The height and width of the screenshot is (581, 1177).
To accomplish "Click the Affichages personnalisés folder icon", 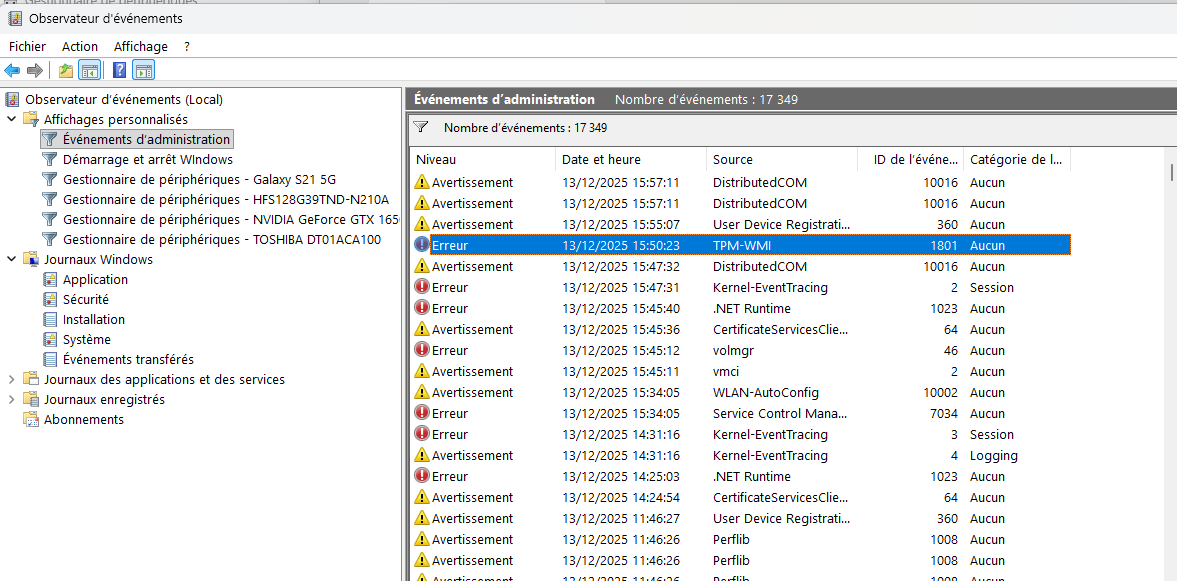I will coord(31,119).
